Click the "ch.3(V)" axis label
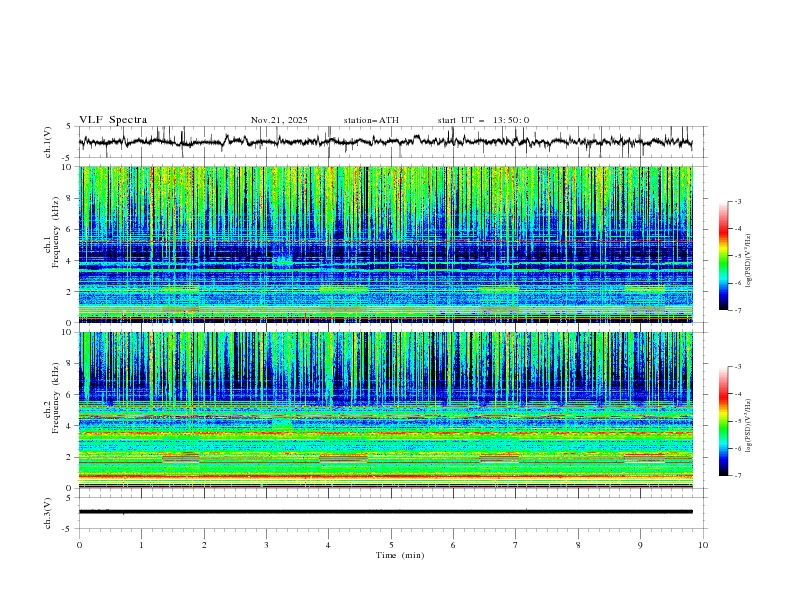 pos(48,513)
